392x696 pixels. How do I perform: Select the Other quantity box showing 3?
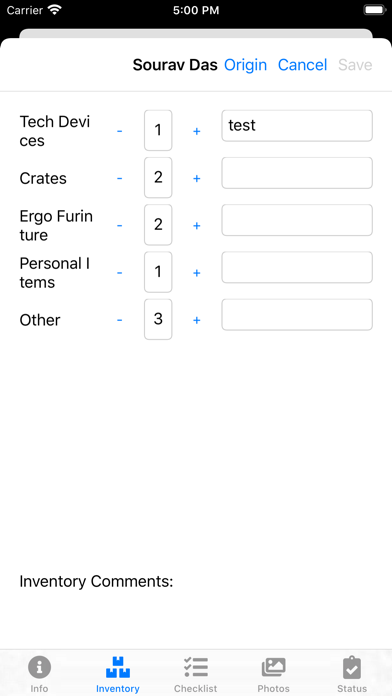click(158, 319)
